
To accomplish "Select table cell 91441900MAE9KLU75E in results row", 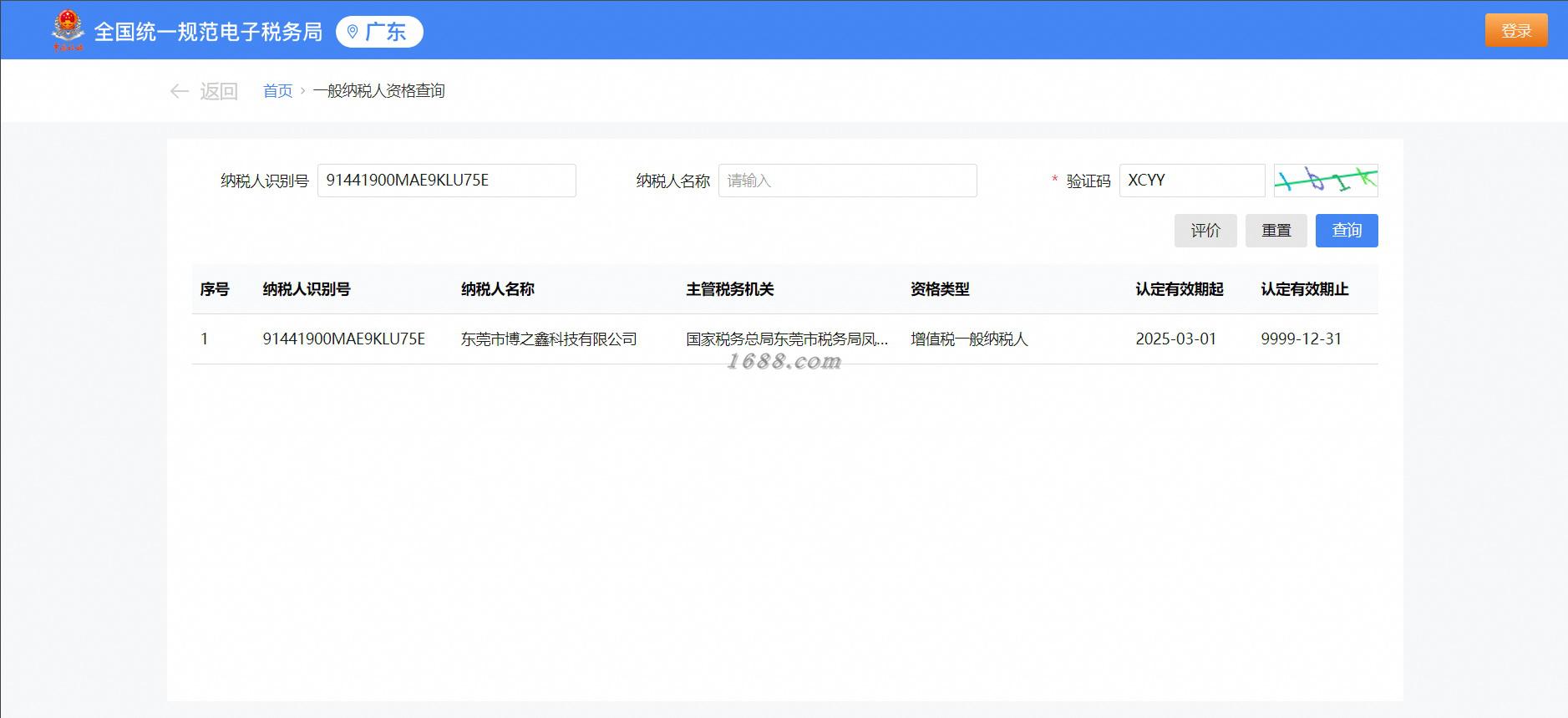I will click(344, 339).
